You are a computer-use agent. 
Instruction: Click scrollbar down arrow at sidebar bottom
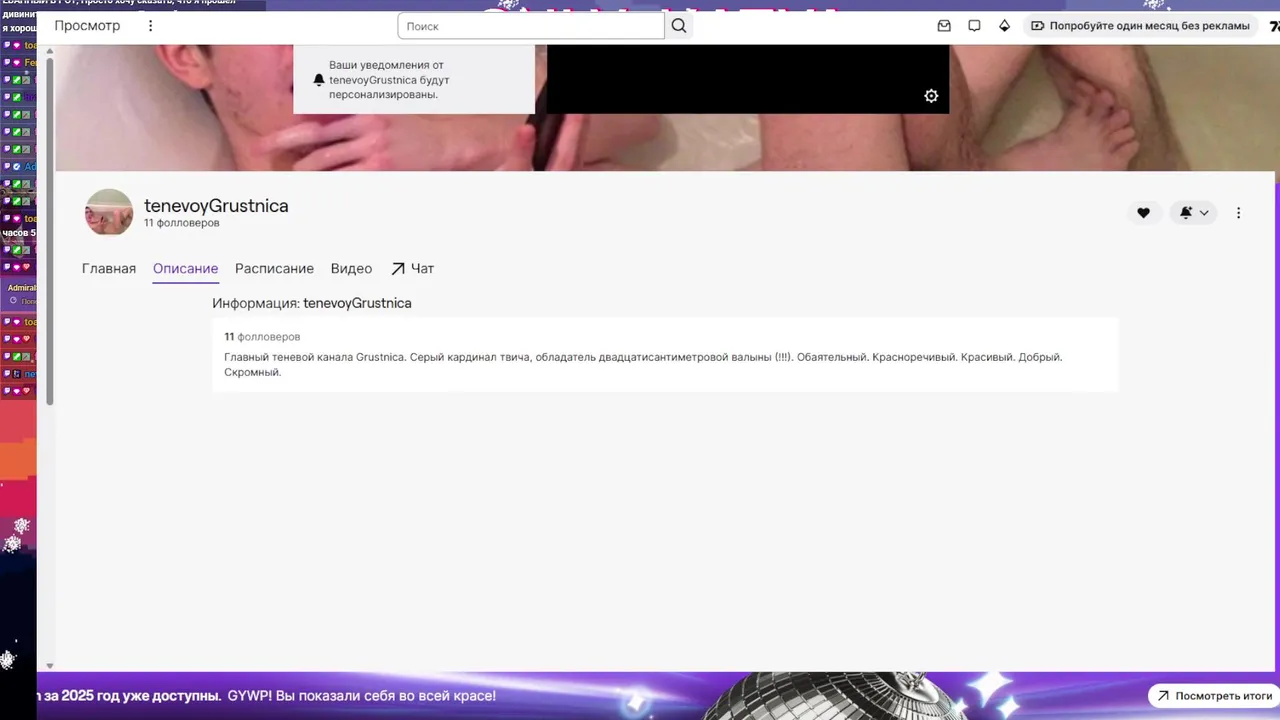point(50,666)
